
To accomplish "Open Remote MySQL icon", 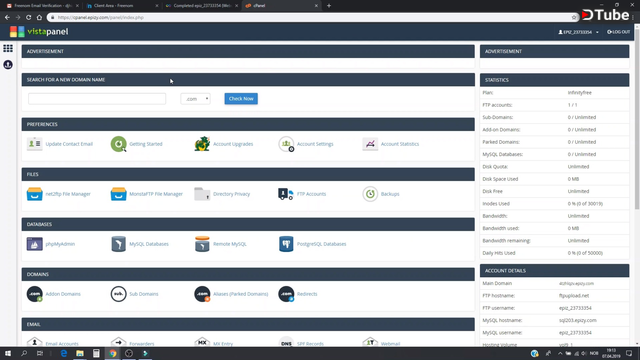I will [x=202, y=244].
